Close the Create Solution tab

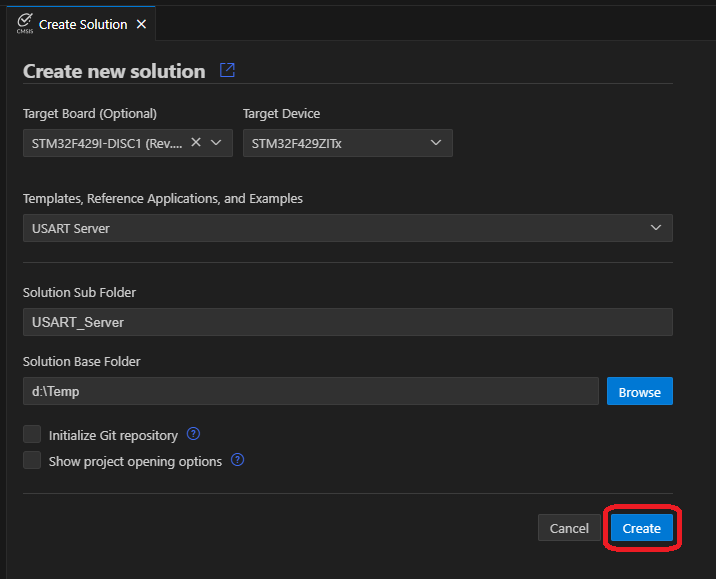[141, 24]
